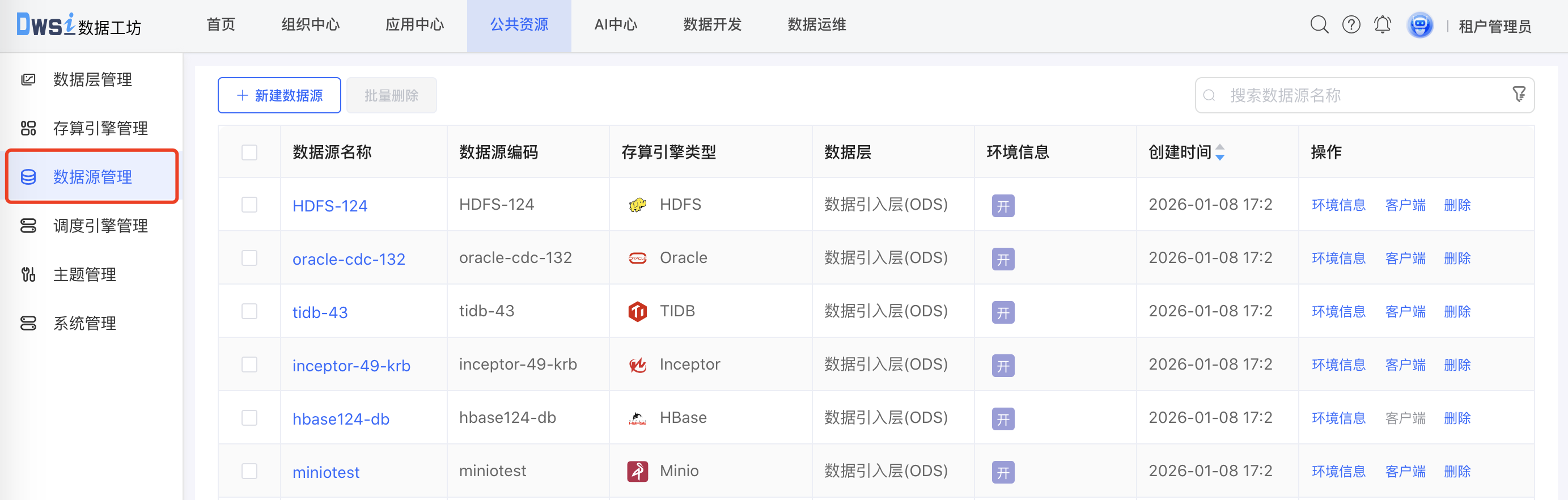Select 主题管理 in sidebar
Viewport: 1568px width, 500px height.
point(84,275)
